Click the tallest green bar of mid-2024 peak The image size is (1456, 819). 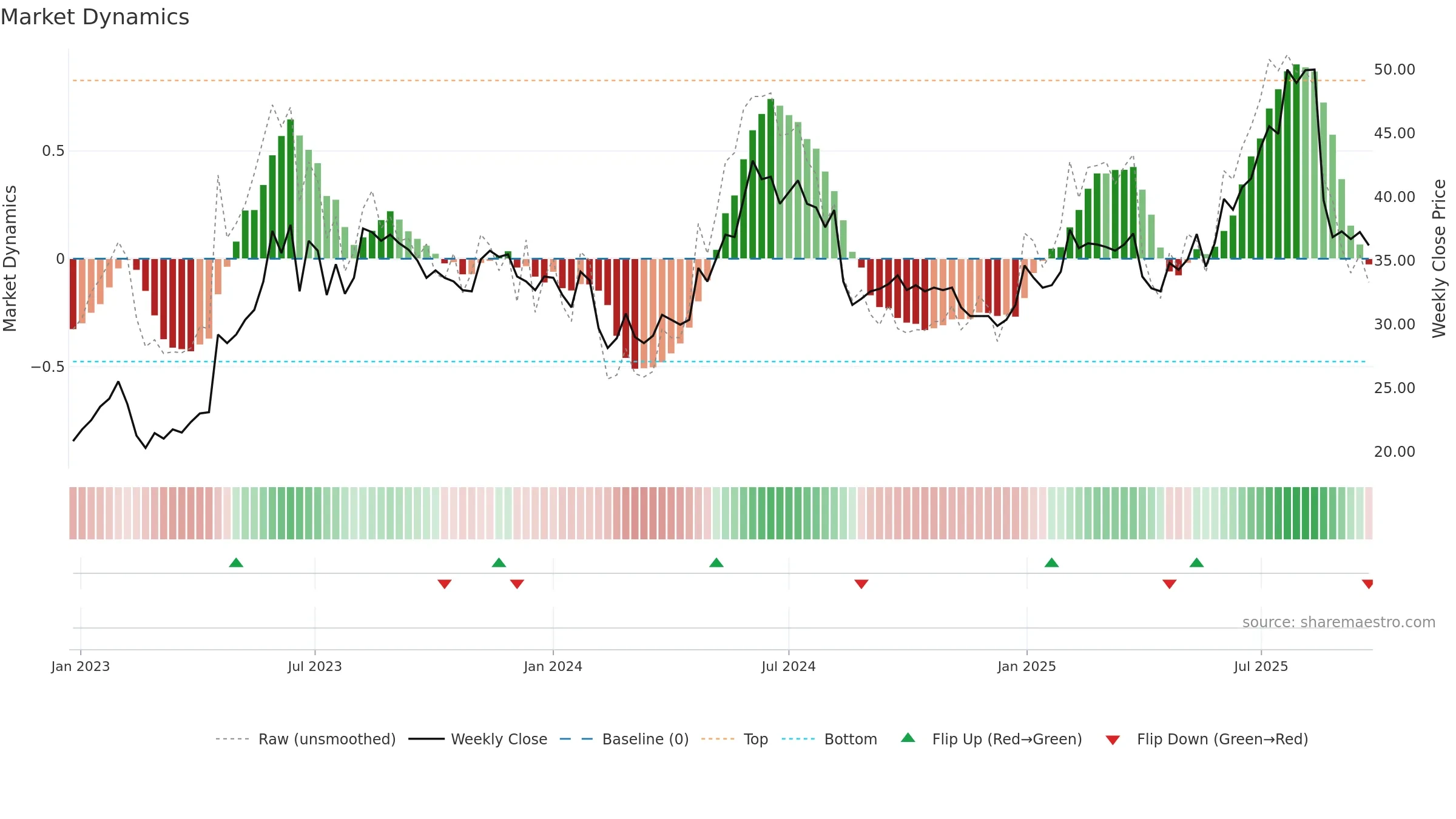(770, 178)
